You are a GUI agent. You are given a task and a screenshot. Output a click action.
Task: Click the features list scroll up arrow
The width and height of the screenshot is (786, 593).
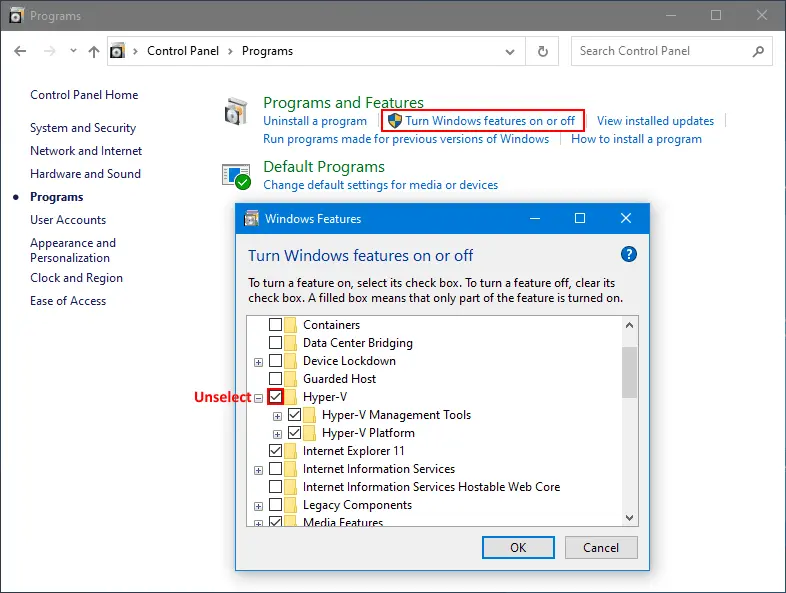tap(630, 325)
